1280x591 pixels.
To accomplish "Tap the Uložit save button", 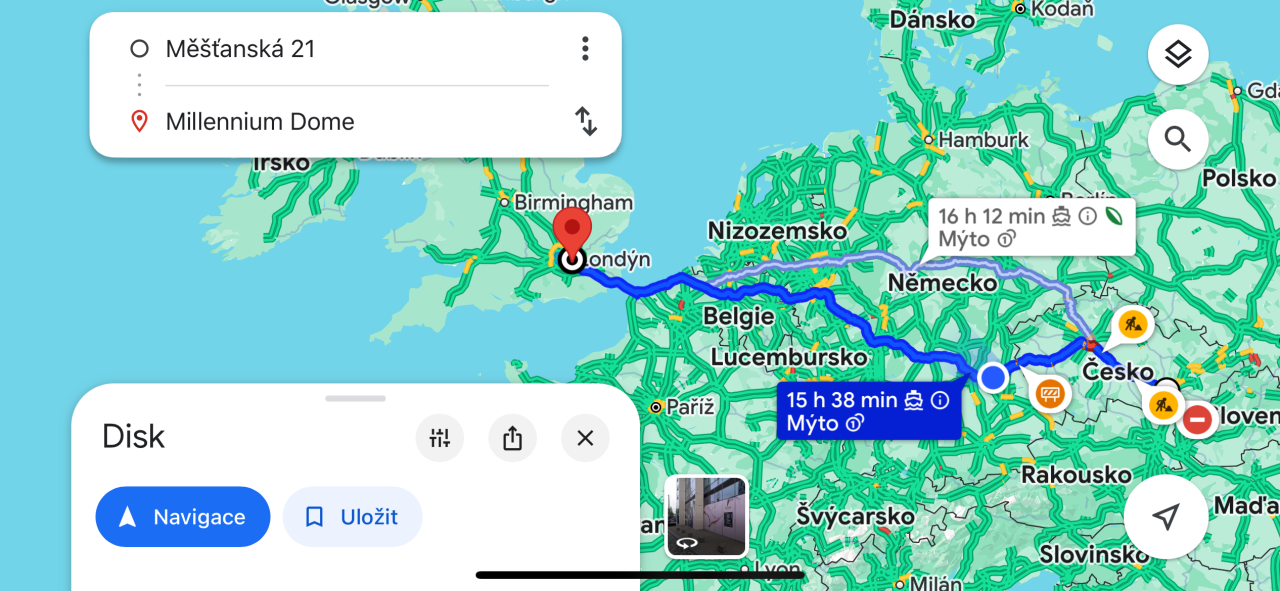I will 353,517.
